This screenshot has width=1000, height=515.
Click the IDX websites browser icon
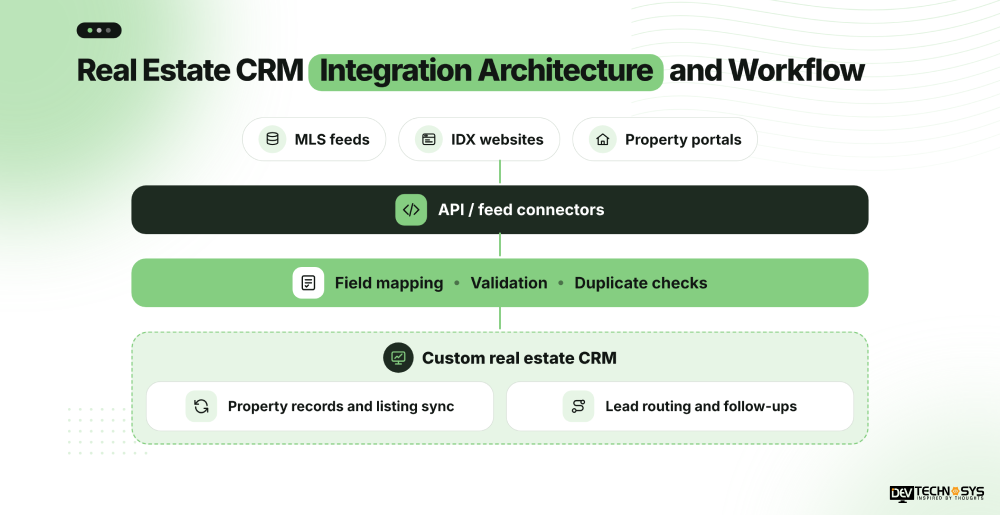coord(429,139)
